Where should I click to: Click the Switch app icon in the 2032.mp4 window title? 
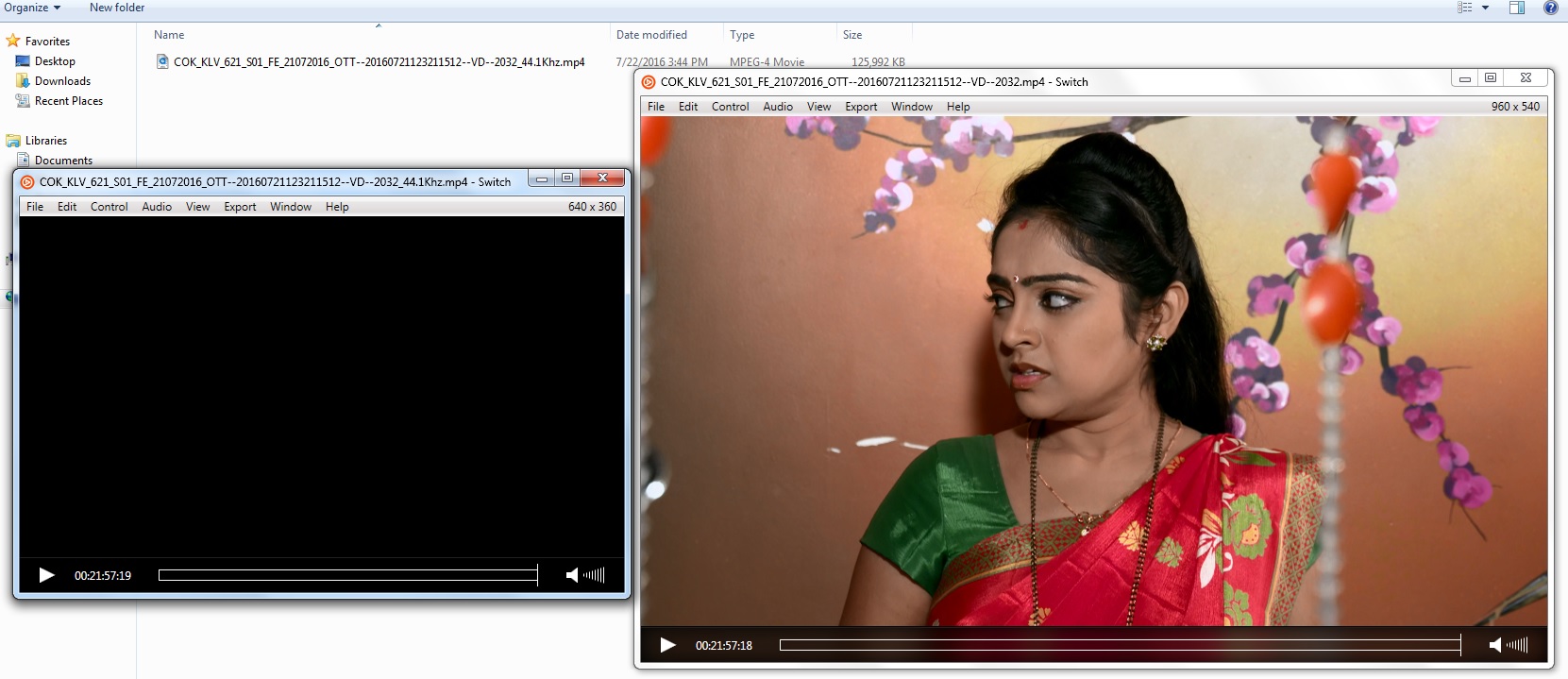(649, 82)
